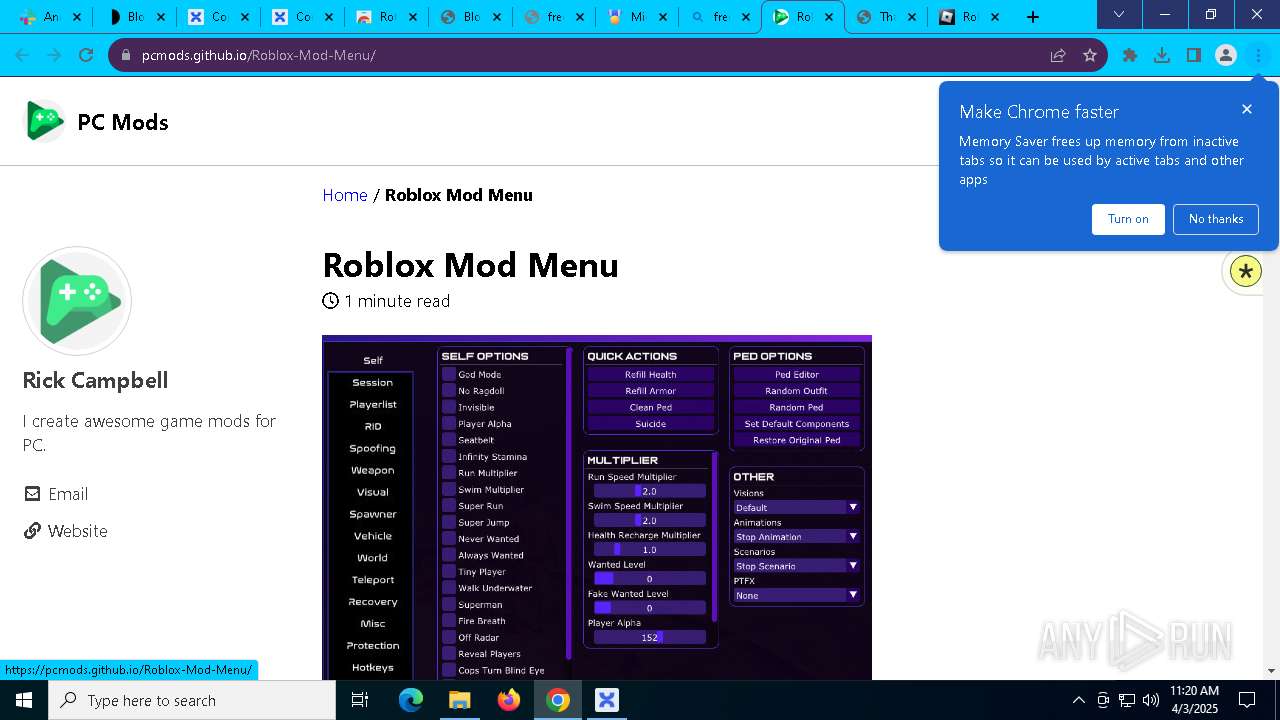Click the Home breadcrumb link
Screen dimensions: 1280x720
point(345,195)
